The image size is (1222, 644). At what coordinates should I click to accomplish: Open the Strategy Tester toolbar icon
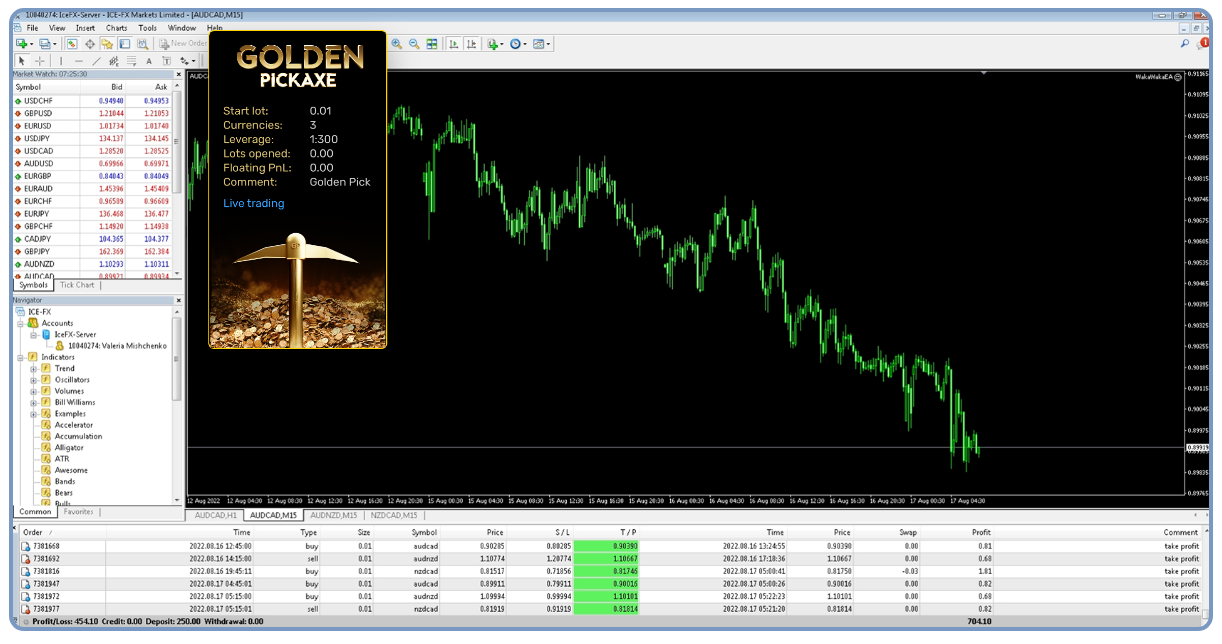143,43
